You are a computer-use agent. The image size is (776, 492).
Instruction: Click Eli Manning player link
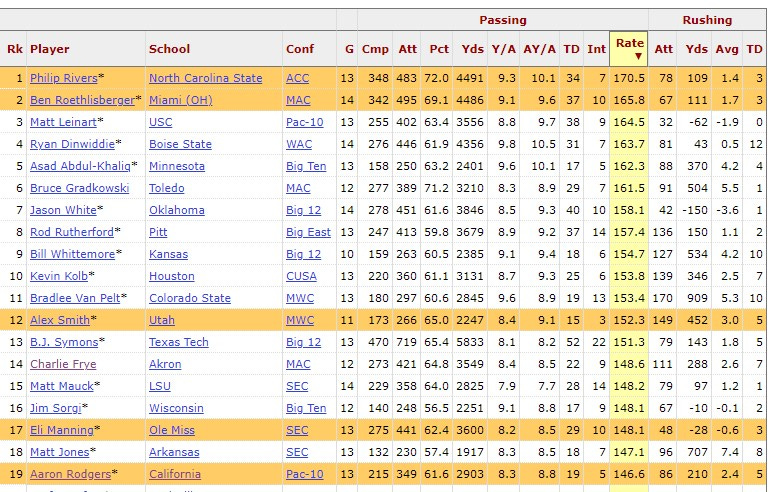coord(61,430)
